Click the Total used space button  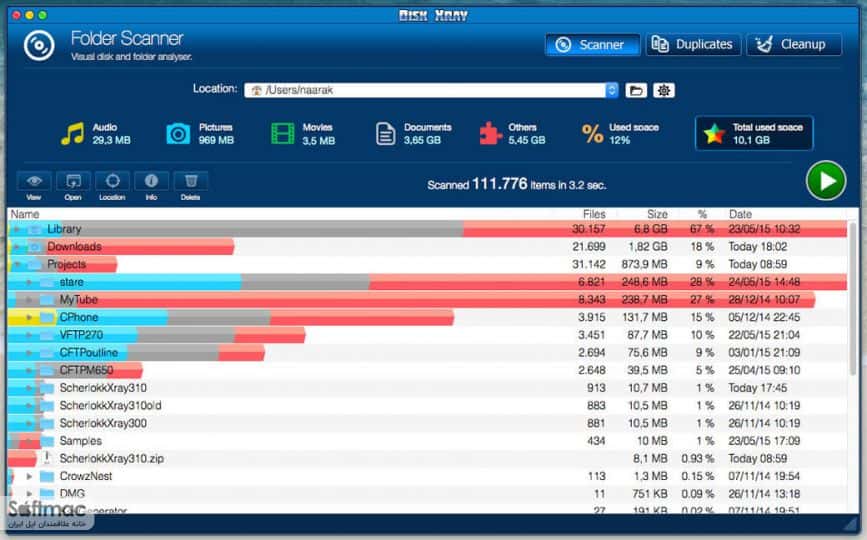[754, 133]
